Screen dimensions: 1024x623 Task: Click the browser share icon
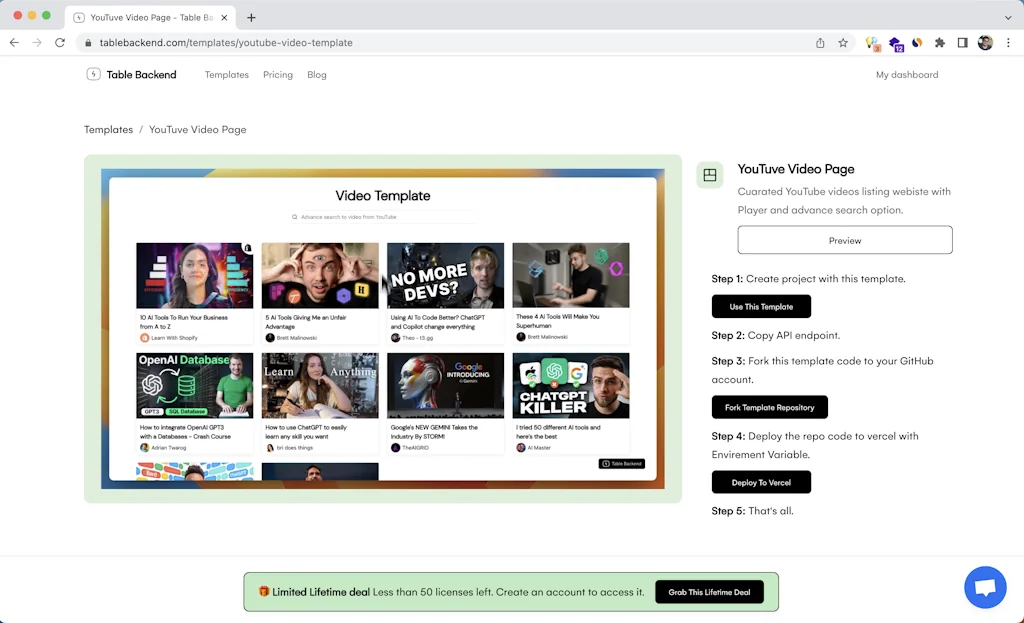click(x=820, y=43)
